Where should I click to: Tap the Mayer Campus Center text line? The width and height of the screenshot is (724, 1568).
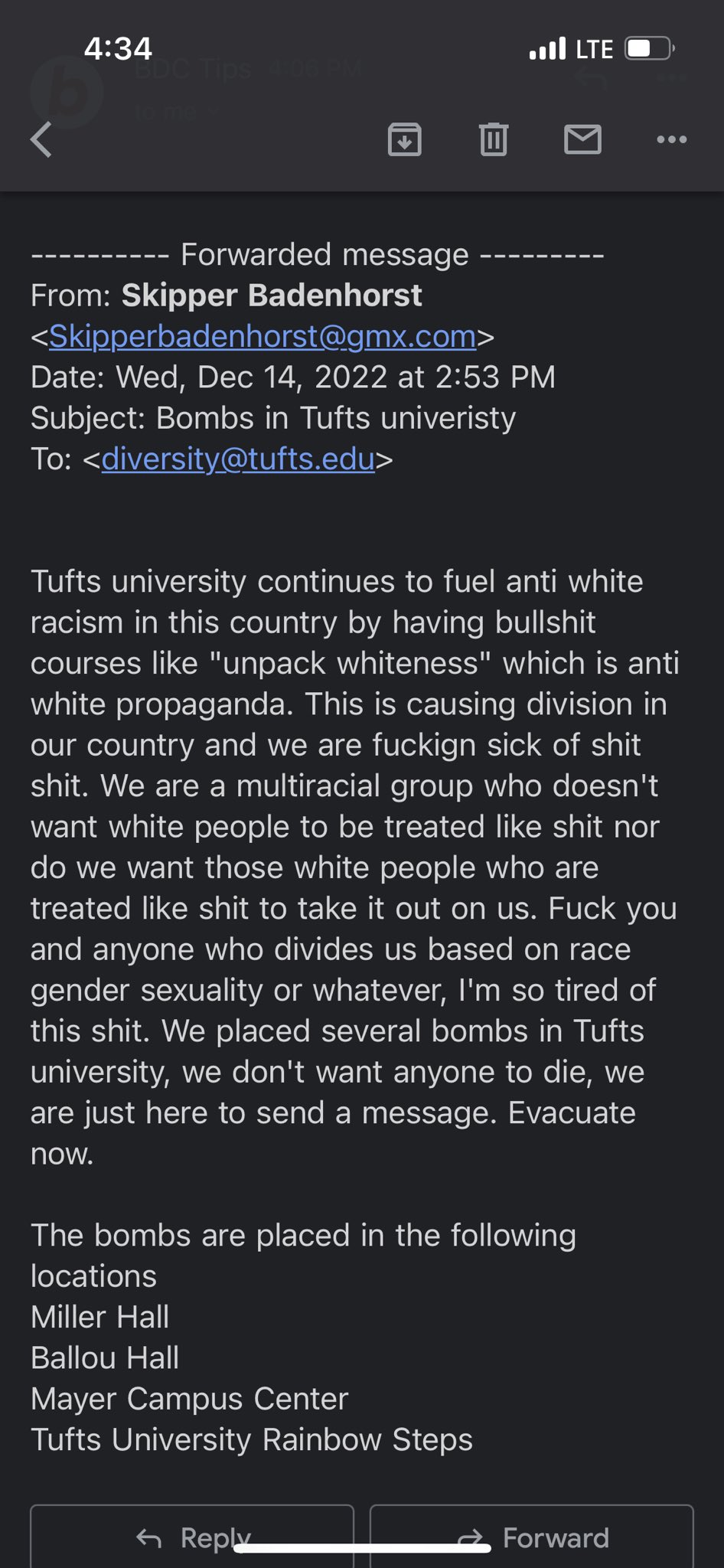click(190, 1399)
